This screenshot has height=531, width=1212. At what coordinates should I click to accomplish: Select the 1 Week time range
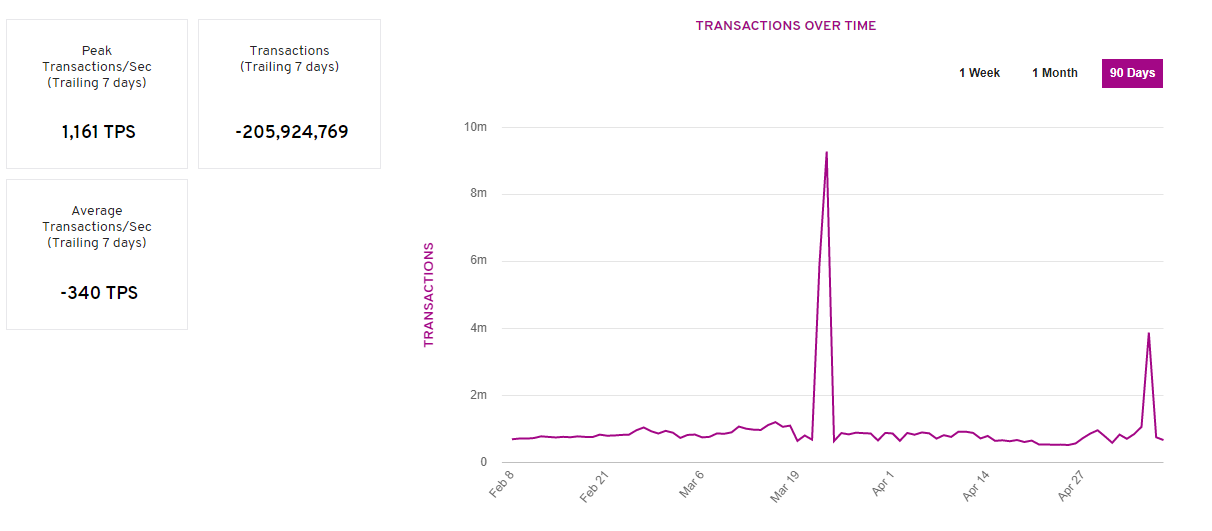pyautogui.click(x=979, y=73)
